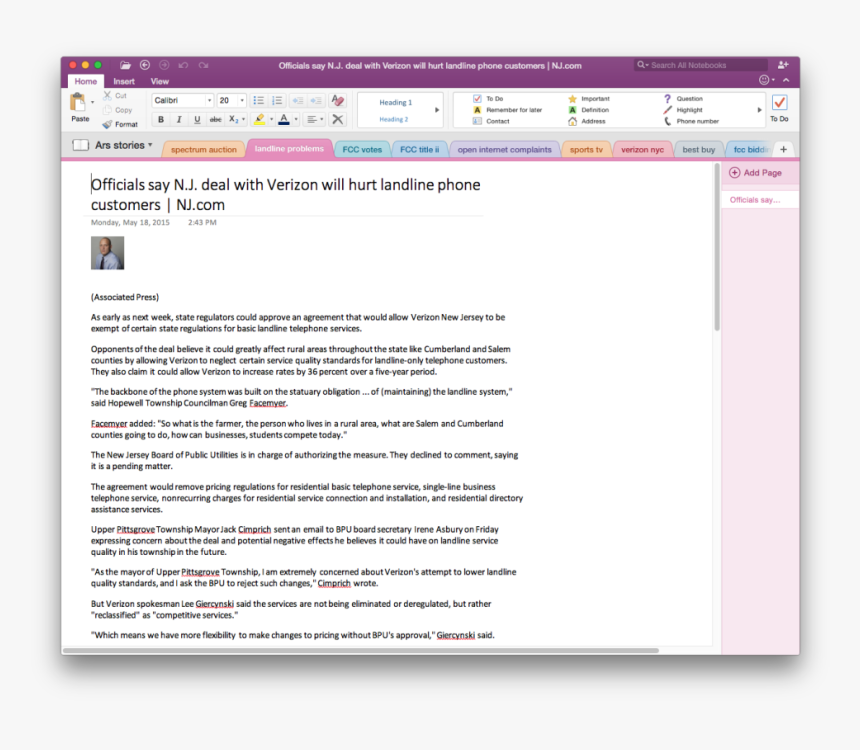Click the share notebook person icon

click(783, 65)
